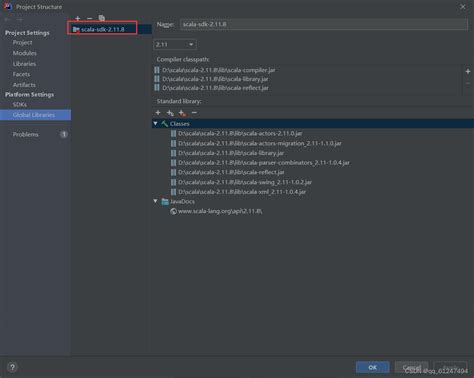This screenshot has width=474, height=378.
Task: Click the Problems count badge
Action: click(64, 134)
